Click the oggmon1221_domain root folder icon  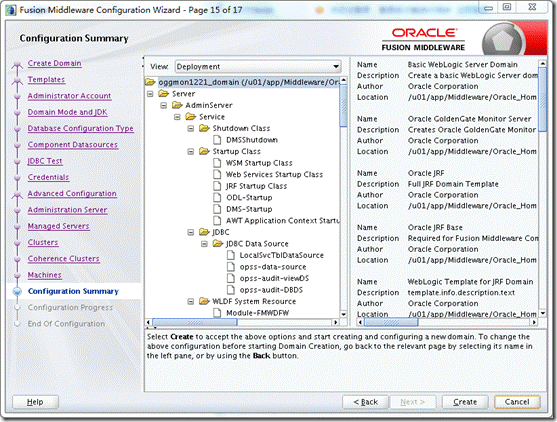click(150, 82)
